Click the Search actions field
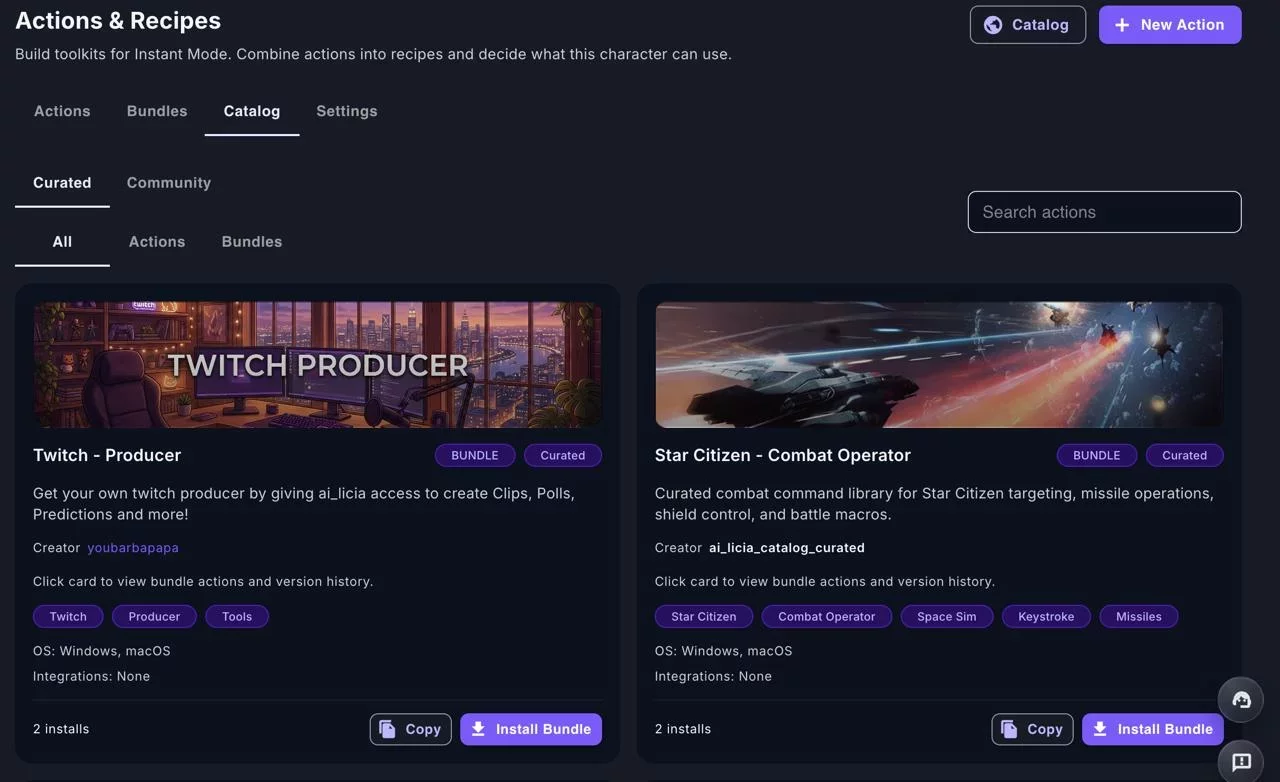 click(1104, 212)
